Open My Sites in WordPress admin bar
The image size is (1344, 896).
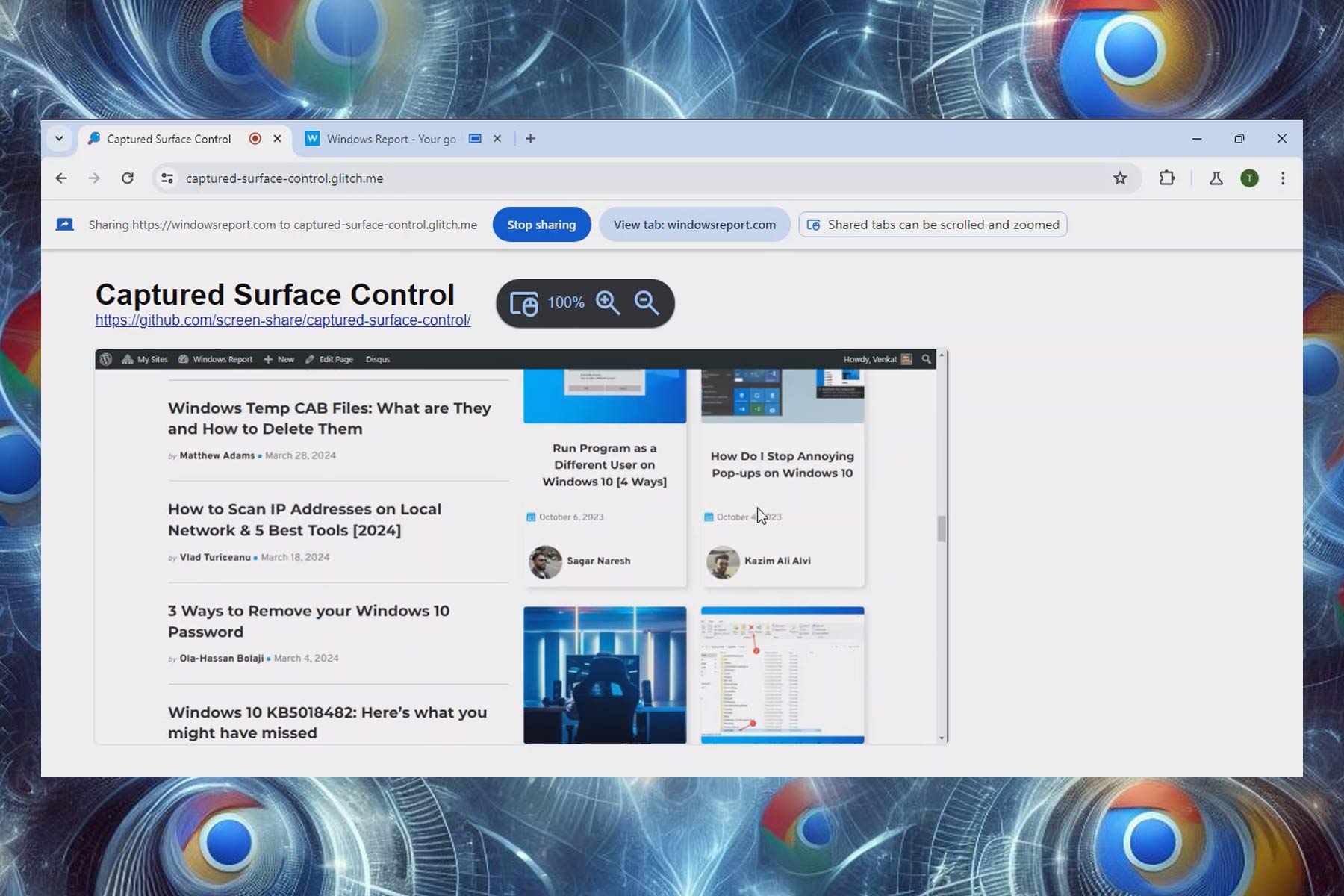tap(145, 359)
